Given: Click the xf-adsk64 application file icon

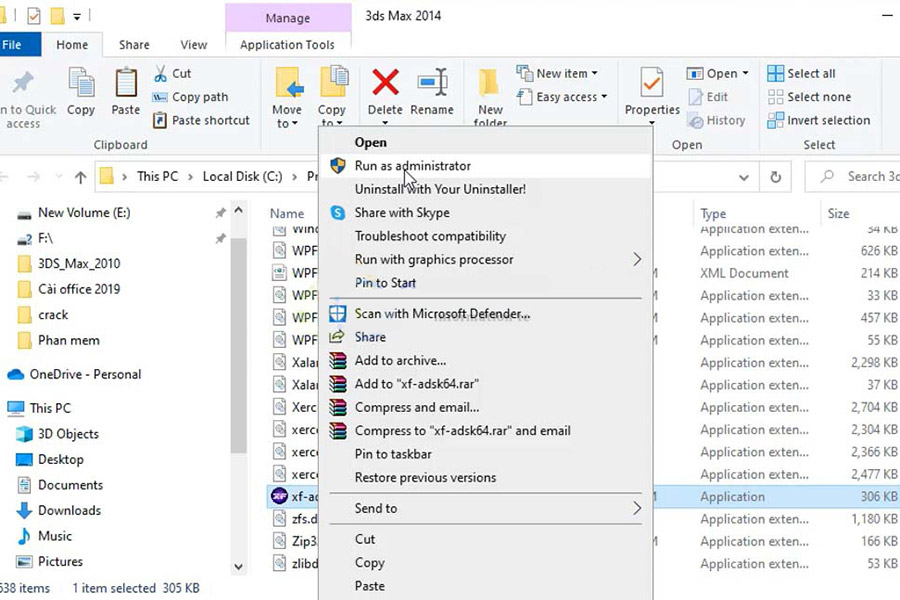Looking at the screenshot, I should click(280, 496).
